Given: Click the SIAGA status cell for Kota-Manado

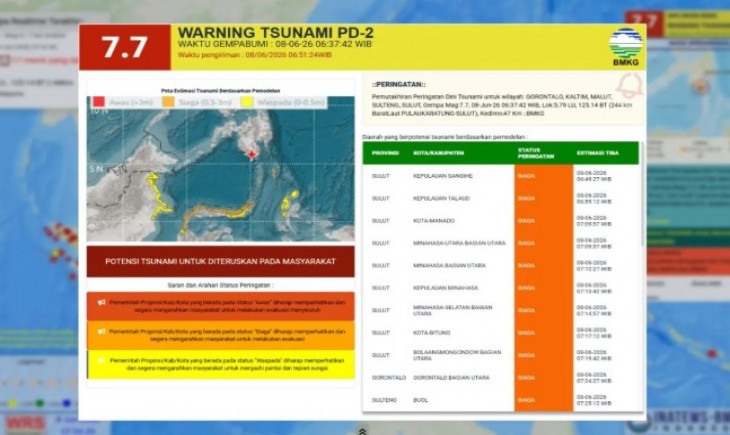Looking at the screenshot, I should tap(544, 221).
